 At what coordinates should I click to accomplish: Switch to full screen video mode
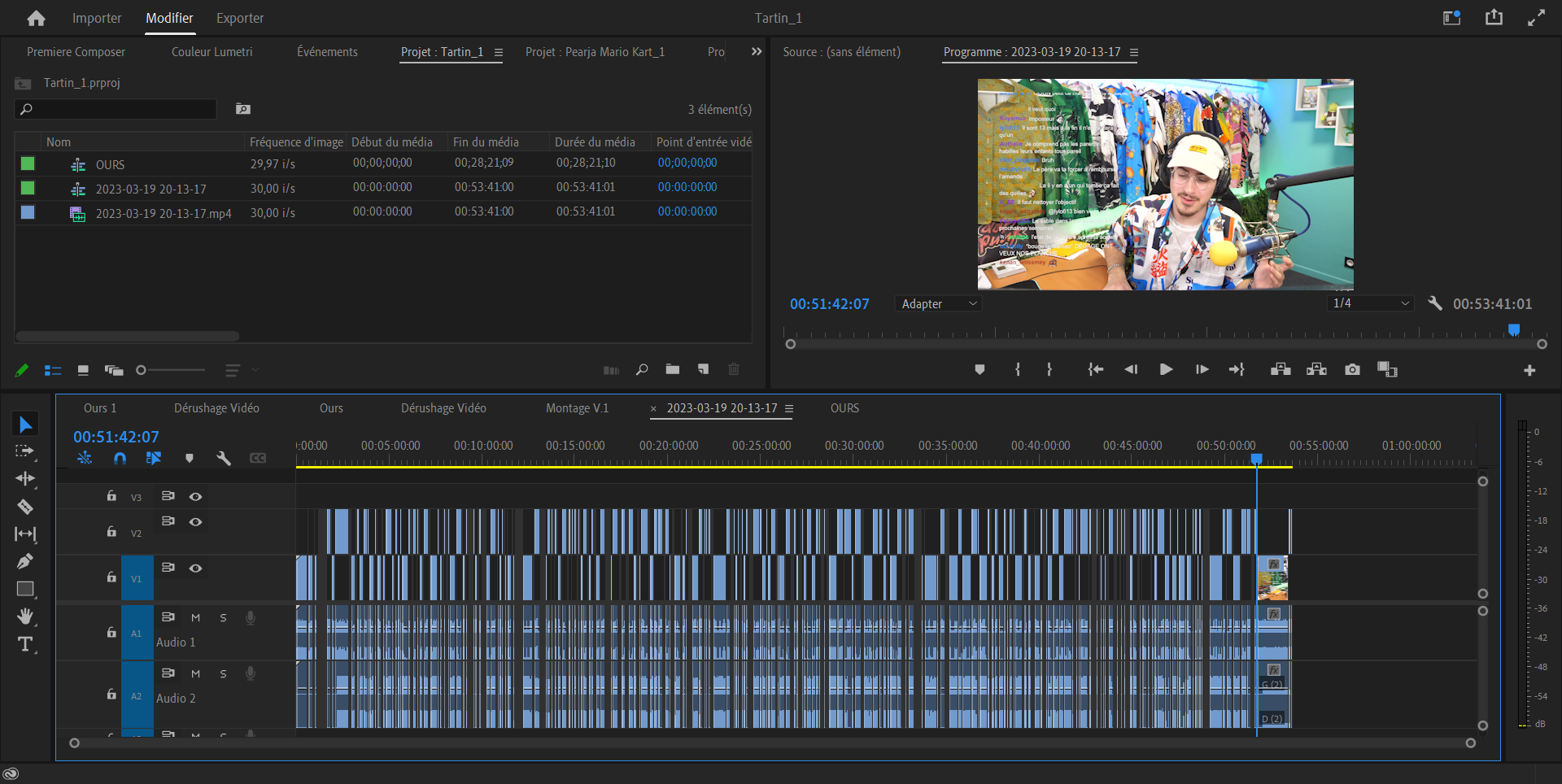tap(1536, 17)
